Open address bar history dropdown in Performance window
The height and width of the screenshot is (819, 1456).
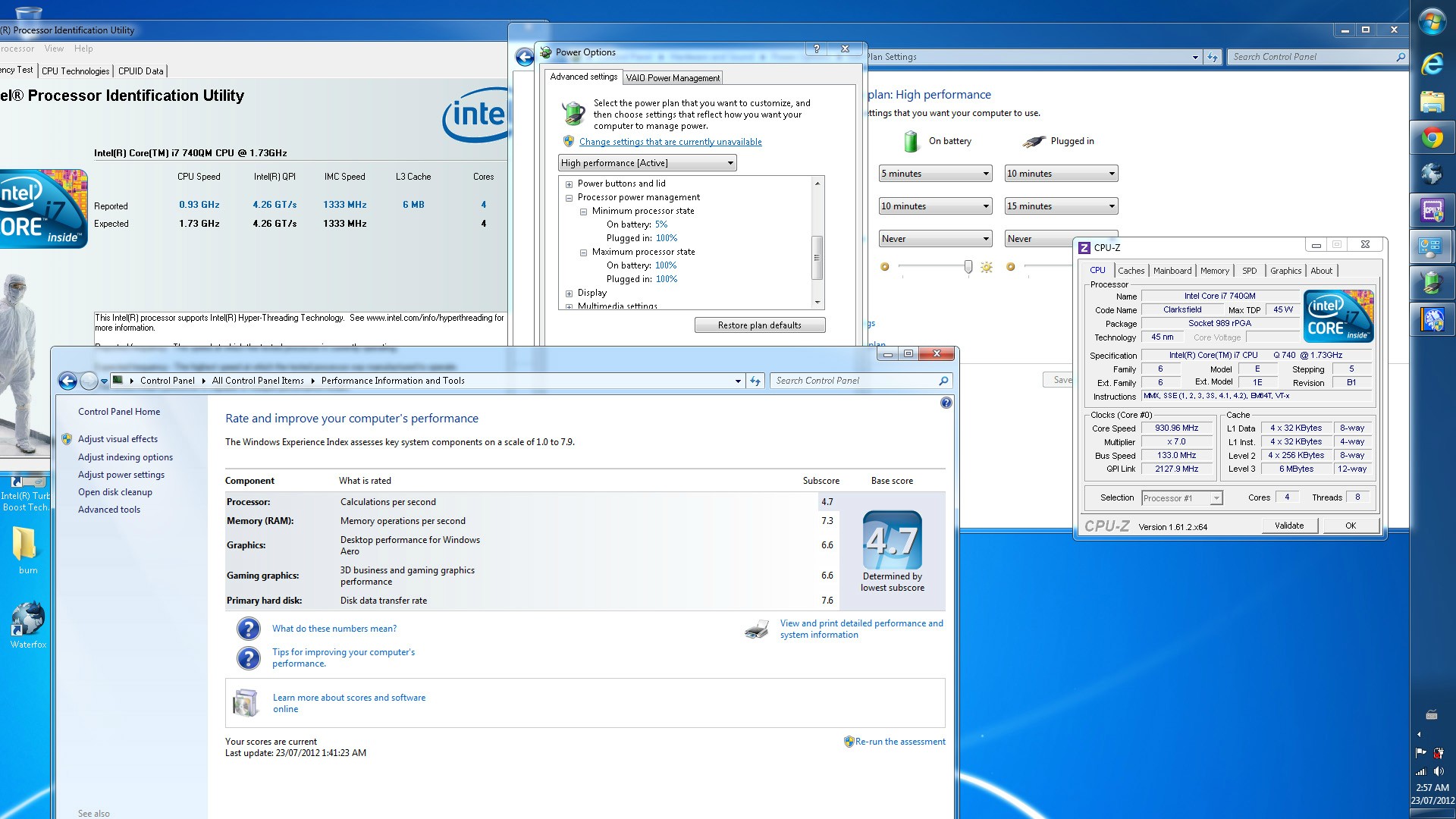738,381
